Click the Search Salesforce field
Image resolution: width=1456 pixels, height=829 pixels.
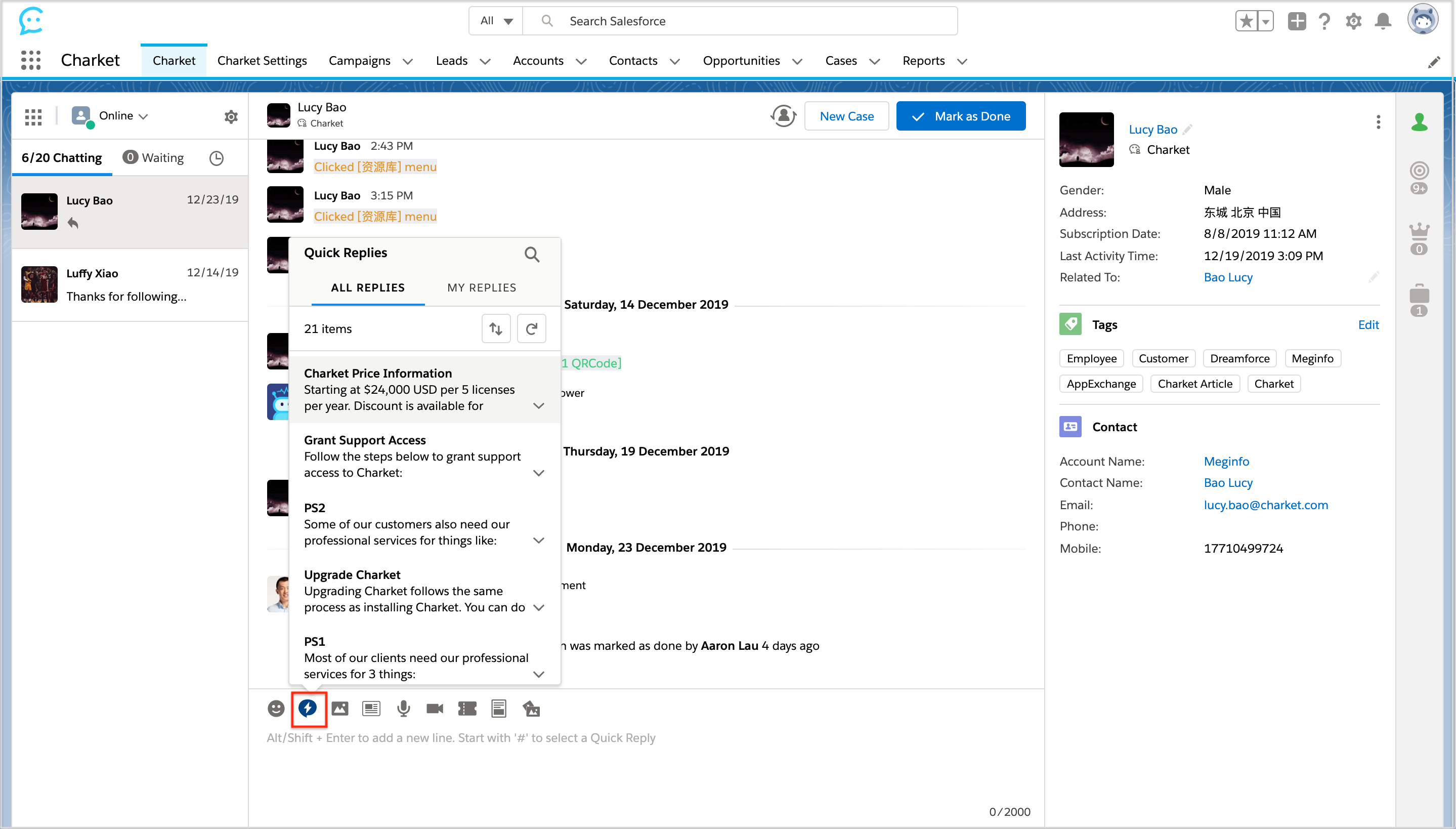tap(740, 21)
